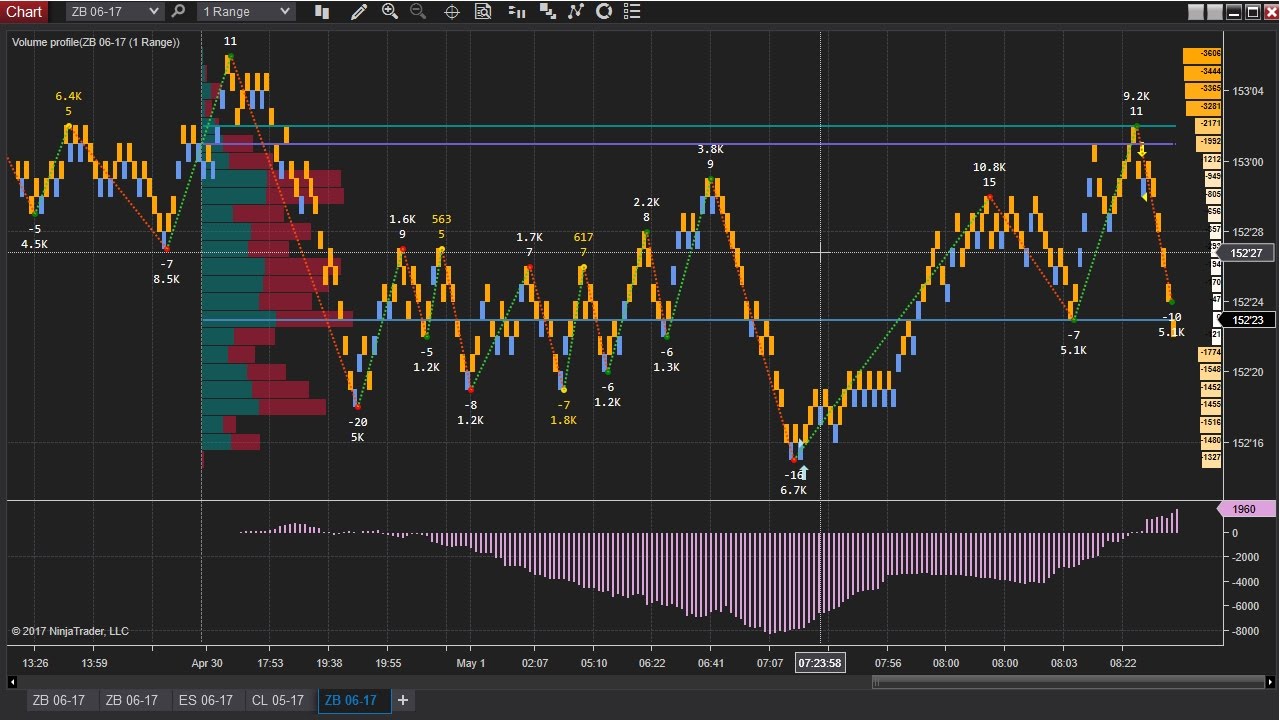Click the -3606 volume ladder cell

tap(1202, 54)
